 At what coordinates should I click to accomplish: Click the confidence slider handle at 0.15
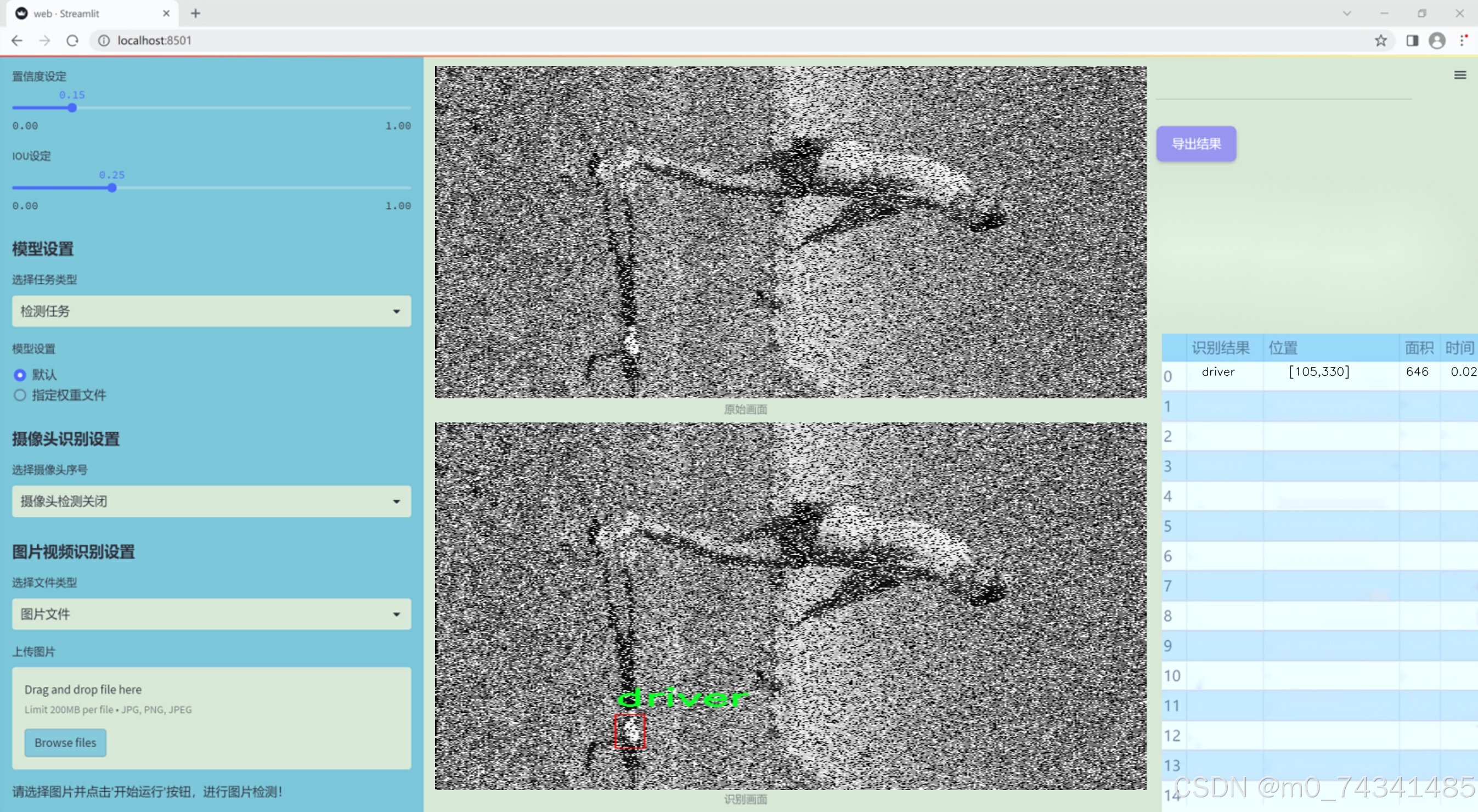72,108
